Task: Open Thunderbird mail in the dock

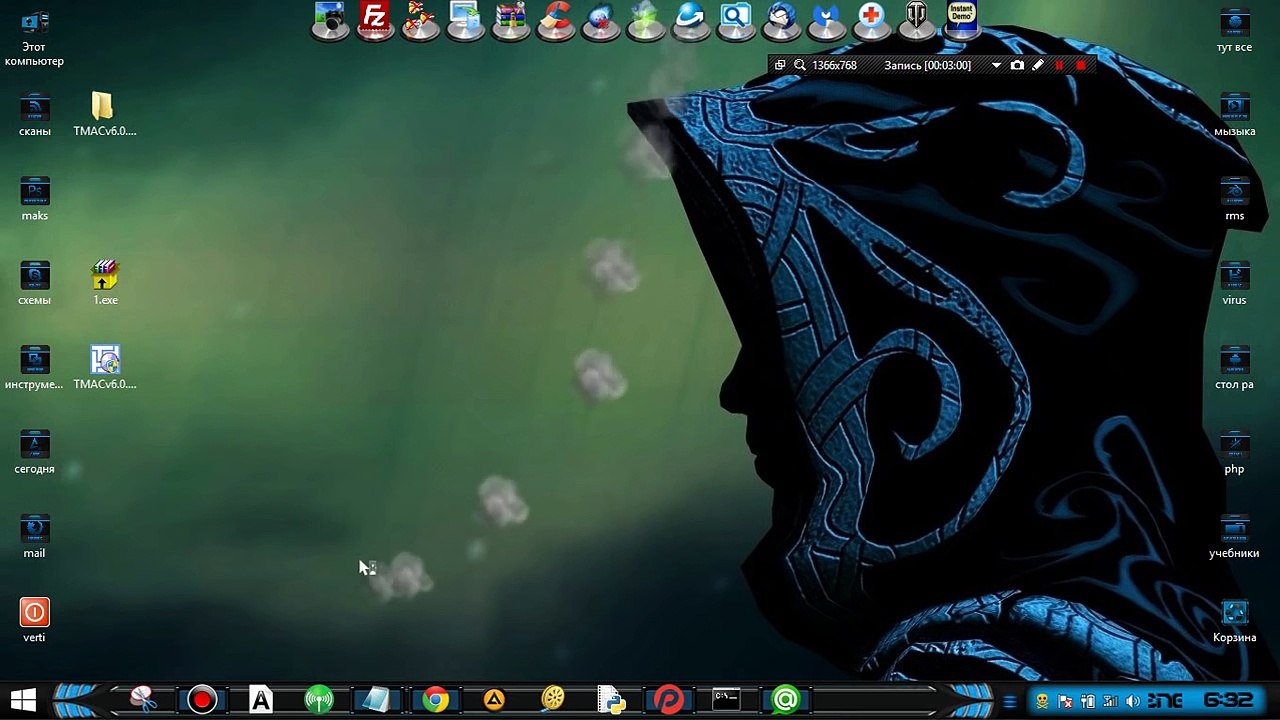Action: pyautogui.click(x=781, y=19)
